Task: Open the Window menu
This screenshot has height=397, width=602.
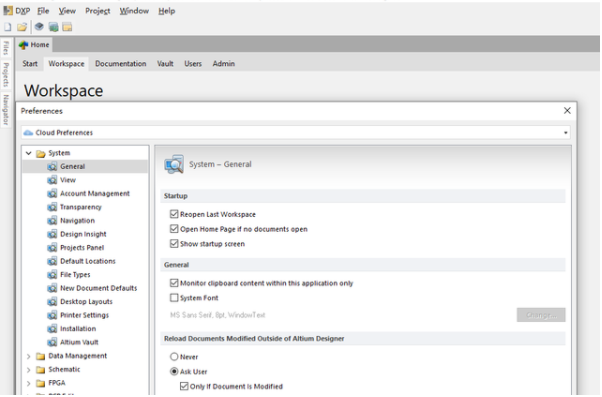Action: tap(134, 11)
